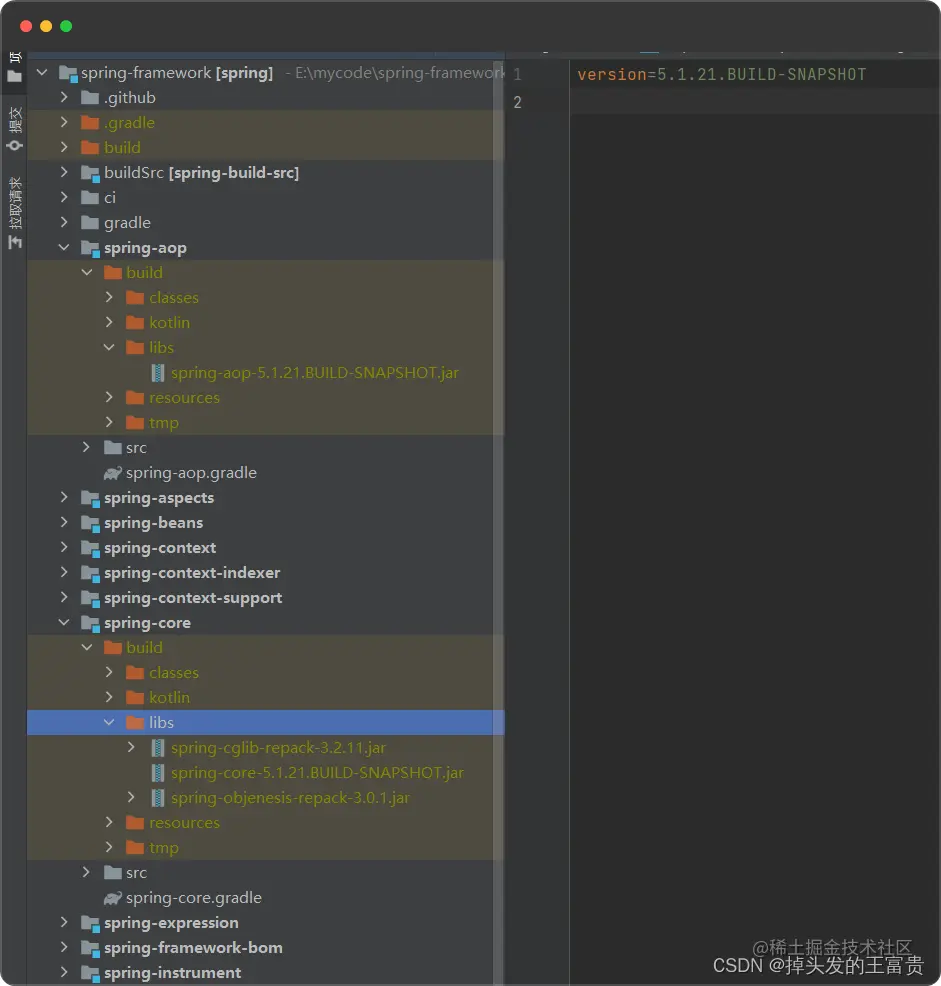Click the spring-aop module folder icon
This screenshot has width=941, height=986.
pyautogui.click(x=91, y=248)
